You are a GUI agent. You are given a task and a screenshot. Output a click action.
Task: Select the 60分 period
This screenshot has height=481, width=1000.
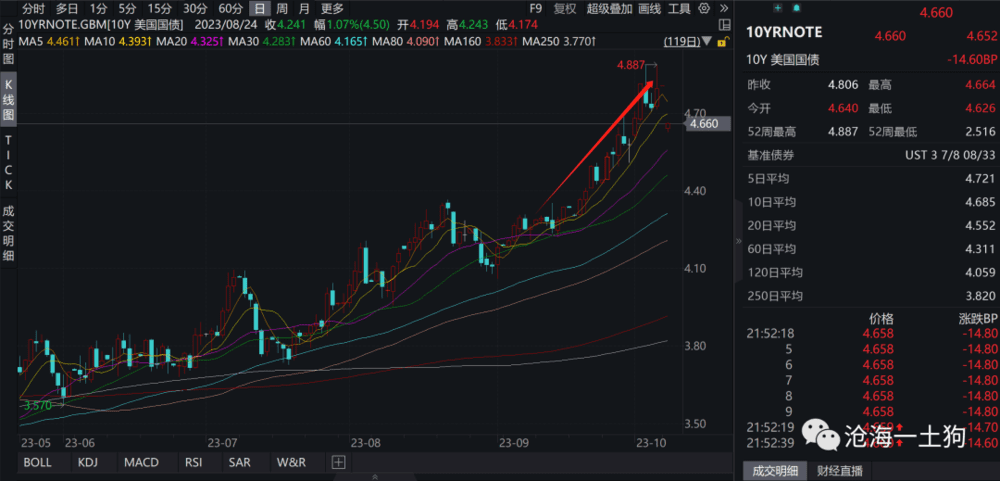tap(230, 8)
